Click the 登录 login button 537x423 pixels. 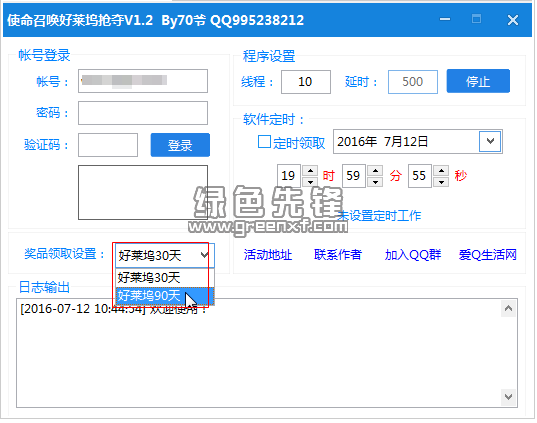(180, 145)
